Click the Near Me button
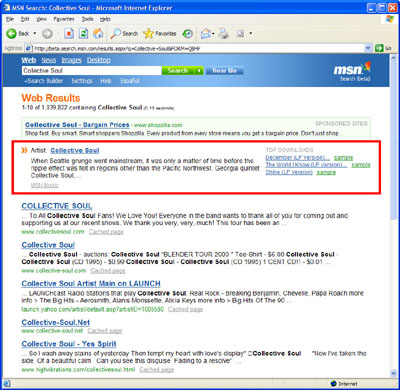This screenshot has width=400, height=390. point(224,71)
